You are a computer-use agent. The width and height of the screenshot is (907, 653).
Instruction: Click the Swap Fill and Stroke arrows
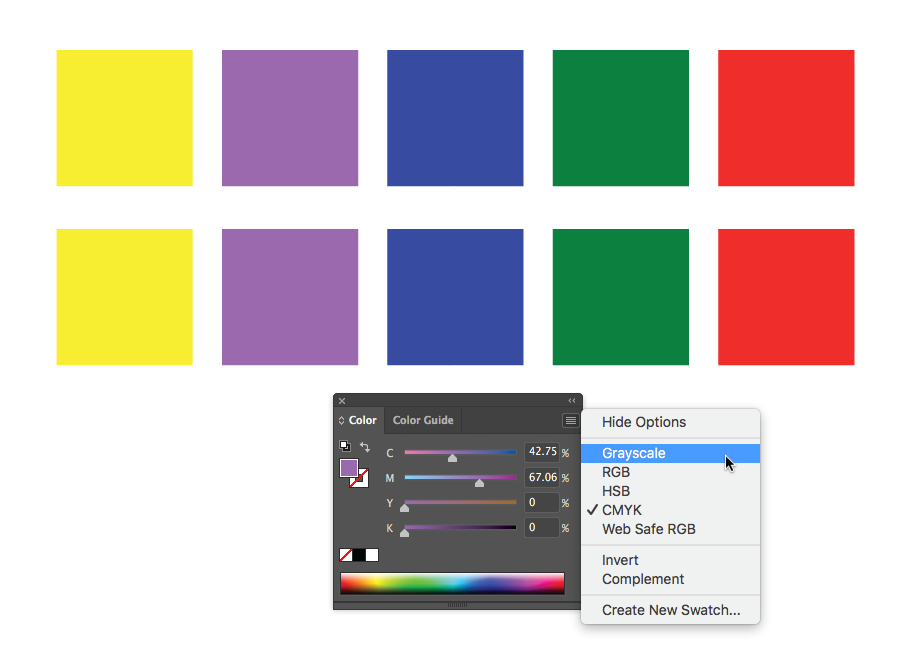point(365,447)
